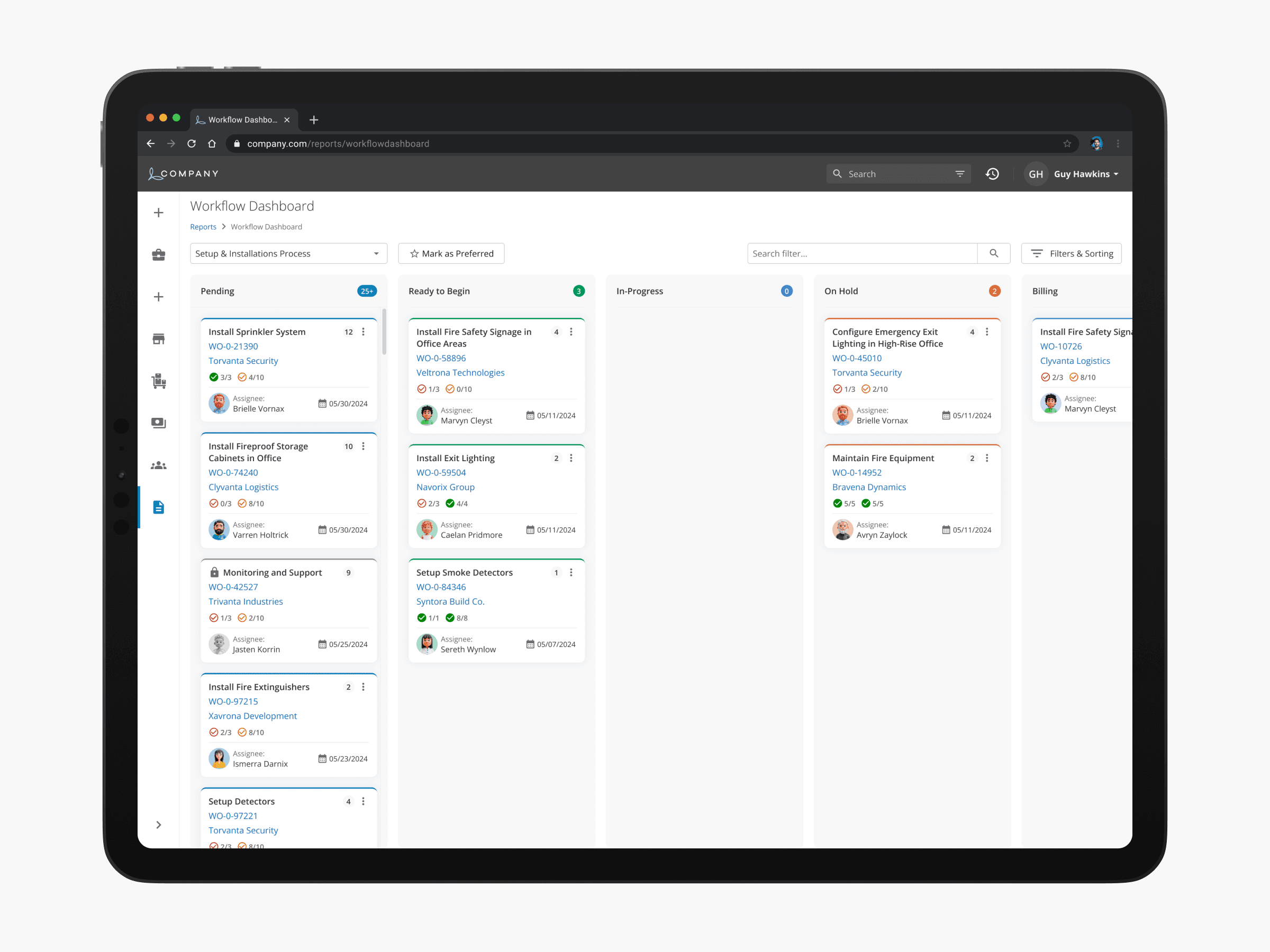Go to Reports breadcrumb link
Viewport: 1270px width, 952px height.
(203, 227)
